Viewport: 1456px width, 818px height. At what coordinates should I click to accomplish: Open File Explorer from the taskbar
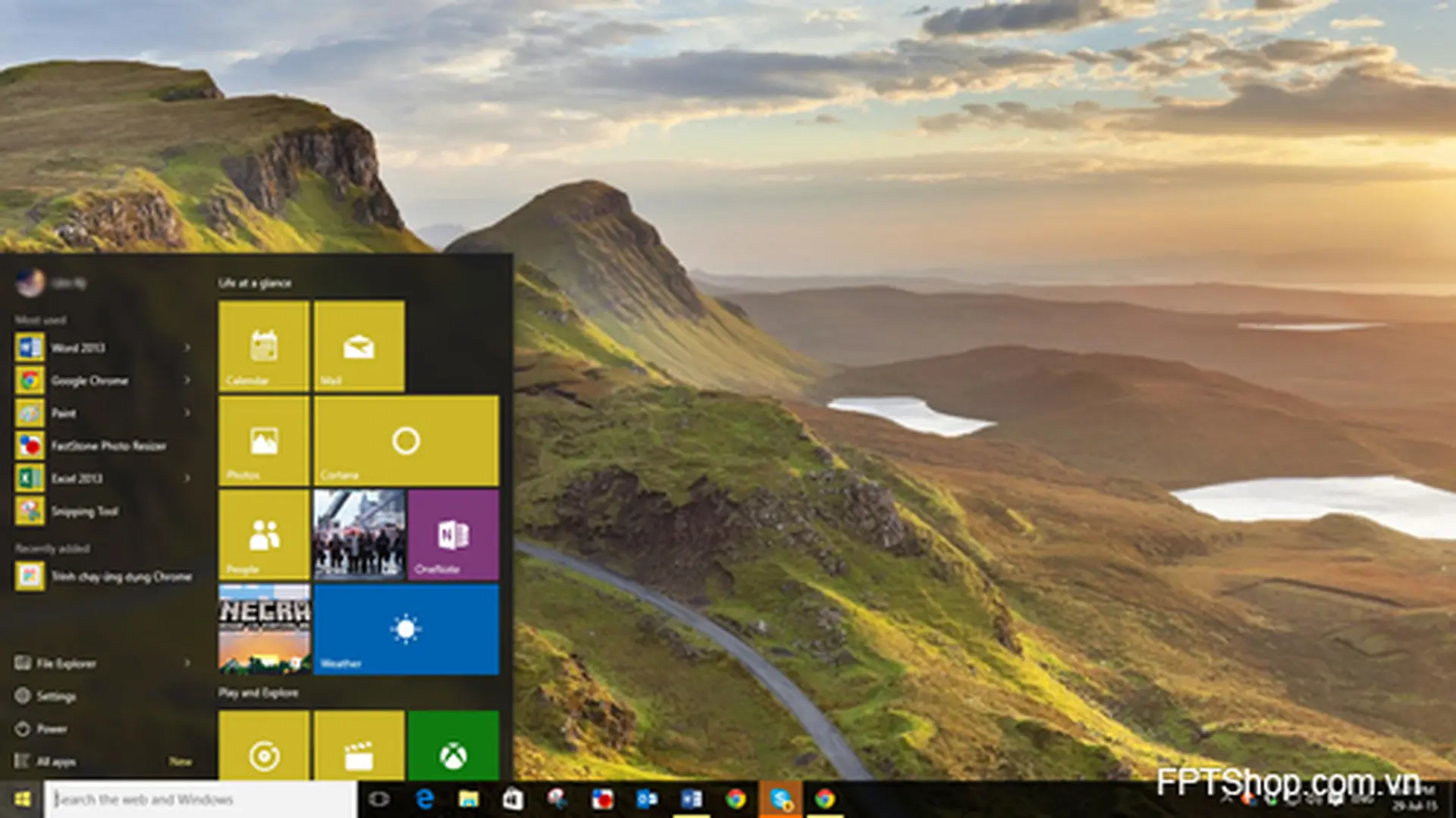pos(469,799)
